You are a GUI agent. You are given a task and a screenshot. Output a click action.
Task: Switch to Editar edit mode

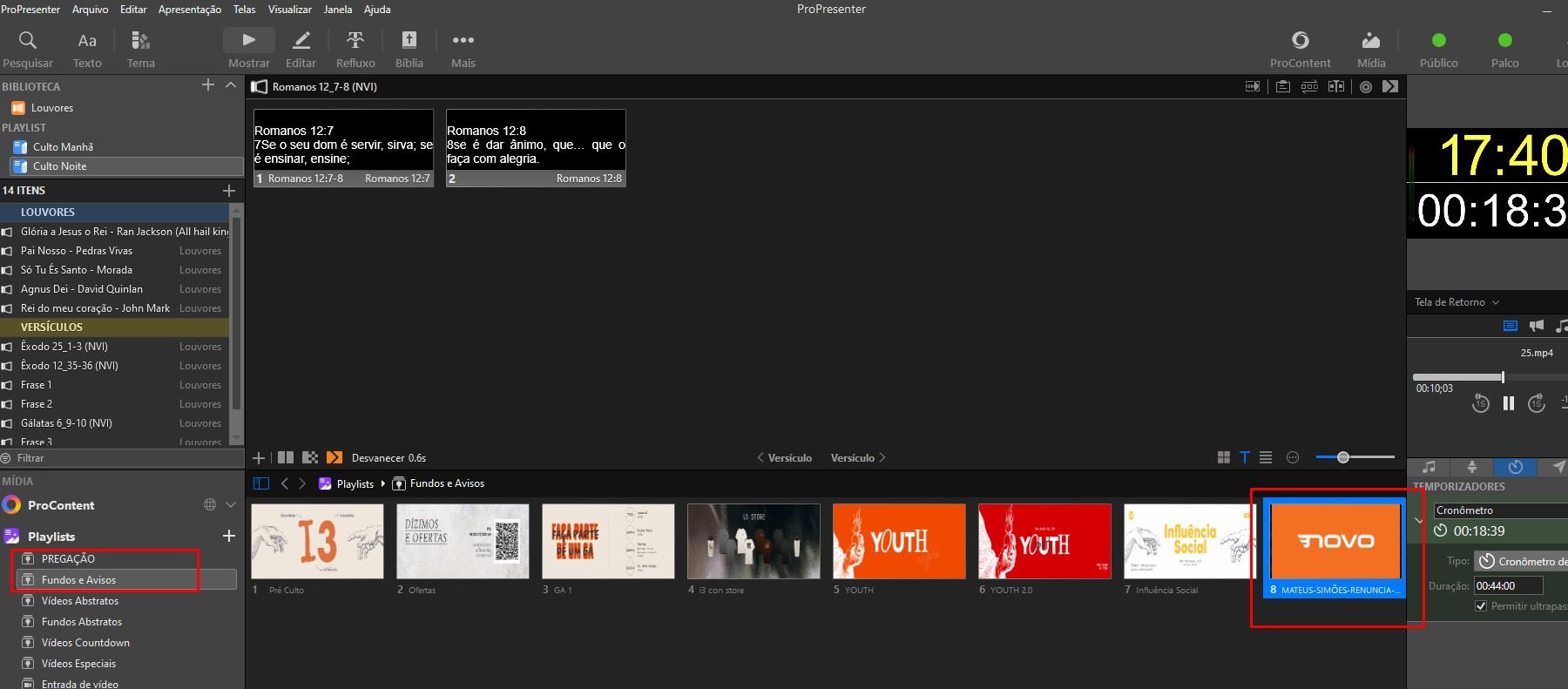301,50
